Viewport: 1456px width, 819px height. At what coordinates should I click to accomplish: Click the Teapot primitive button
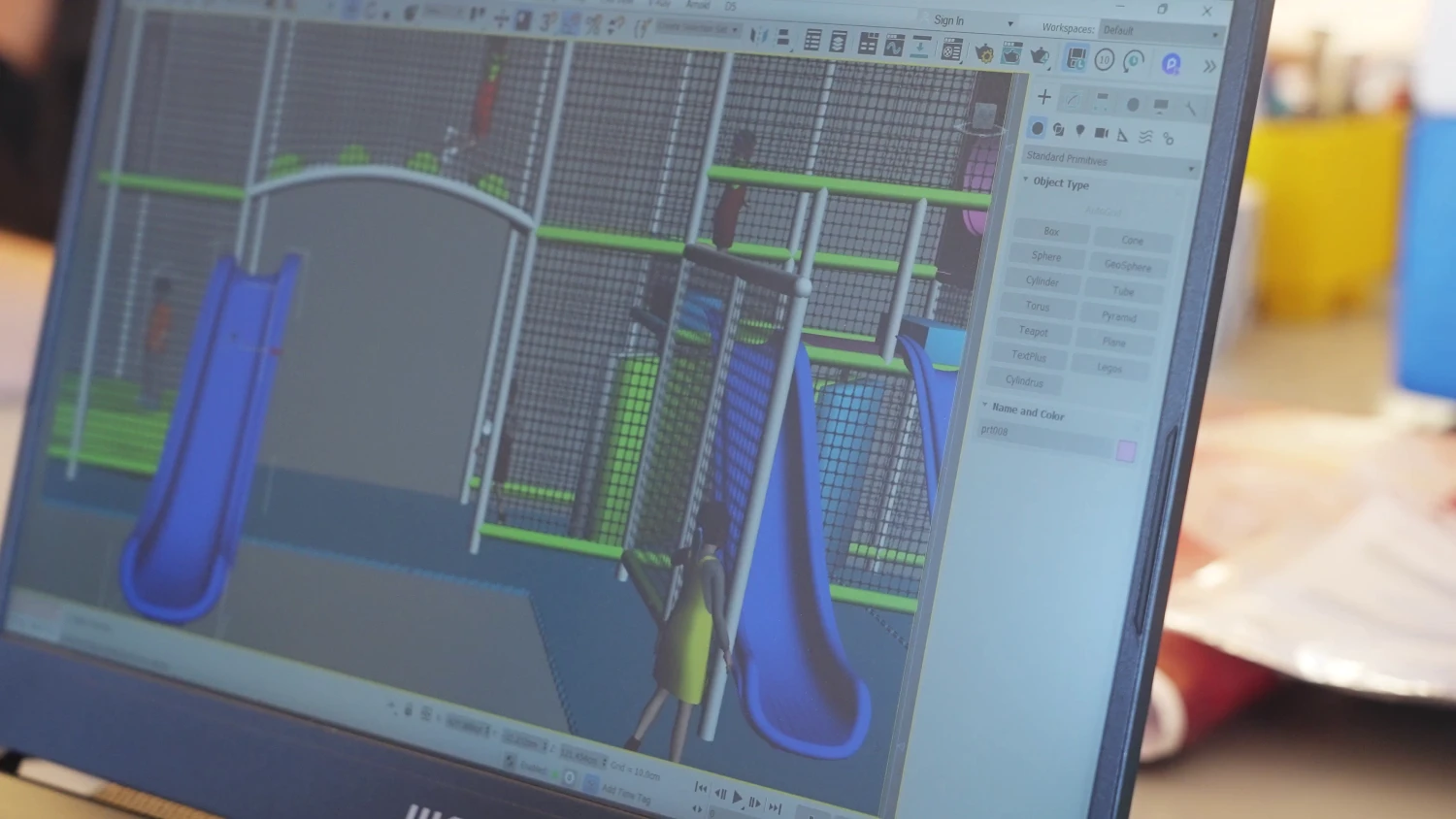1033,331
